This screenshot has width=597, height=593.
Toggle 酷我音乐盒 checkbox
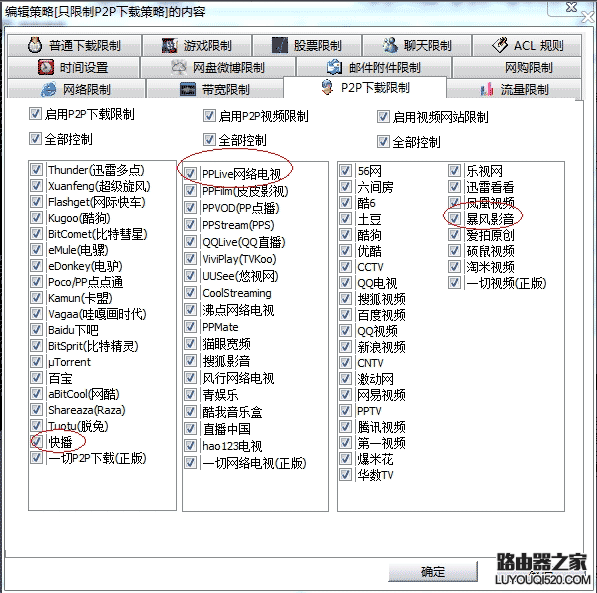point(190,412)
